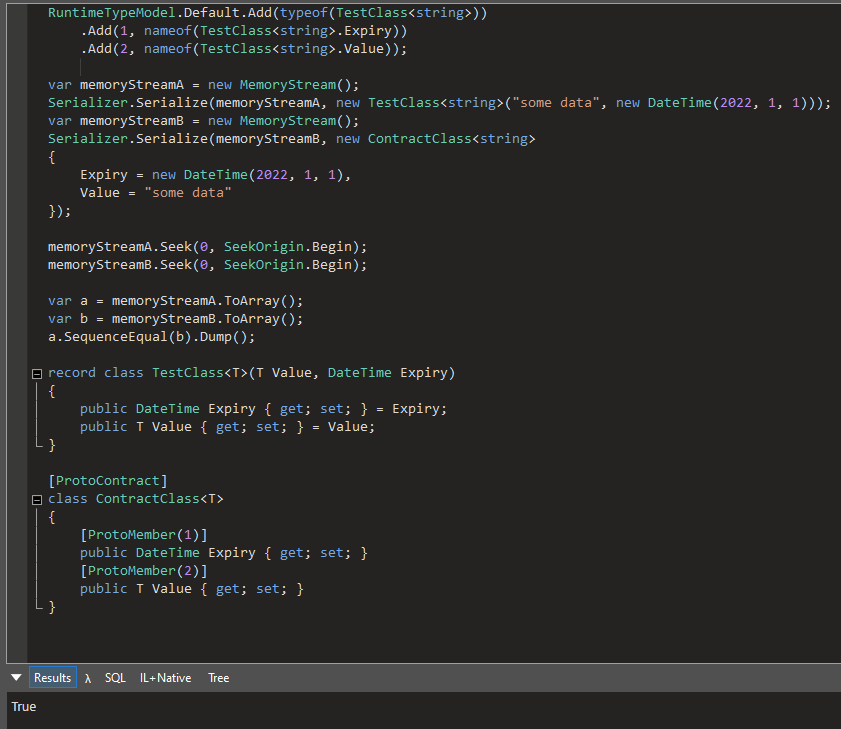The width and height of the screenshot is (841, 729).
Task: Switch to the Results tab
Action: [52, 678]
